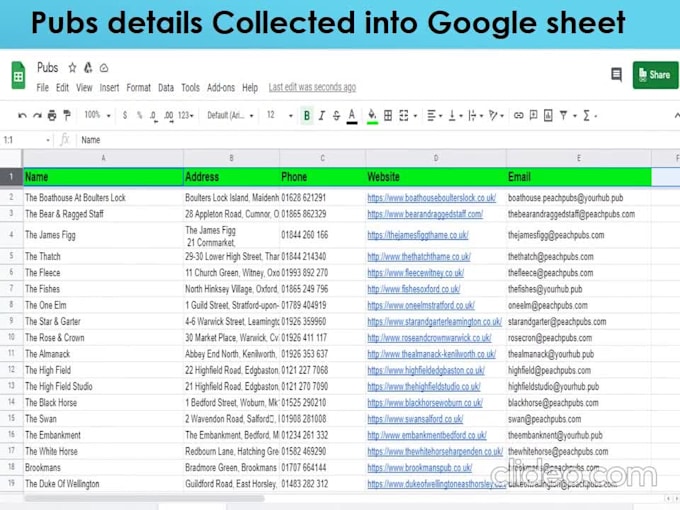Open the 123 more formats dropdown
Image resolution: width=680 pixels, height=510 pixels.
186,115
